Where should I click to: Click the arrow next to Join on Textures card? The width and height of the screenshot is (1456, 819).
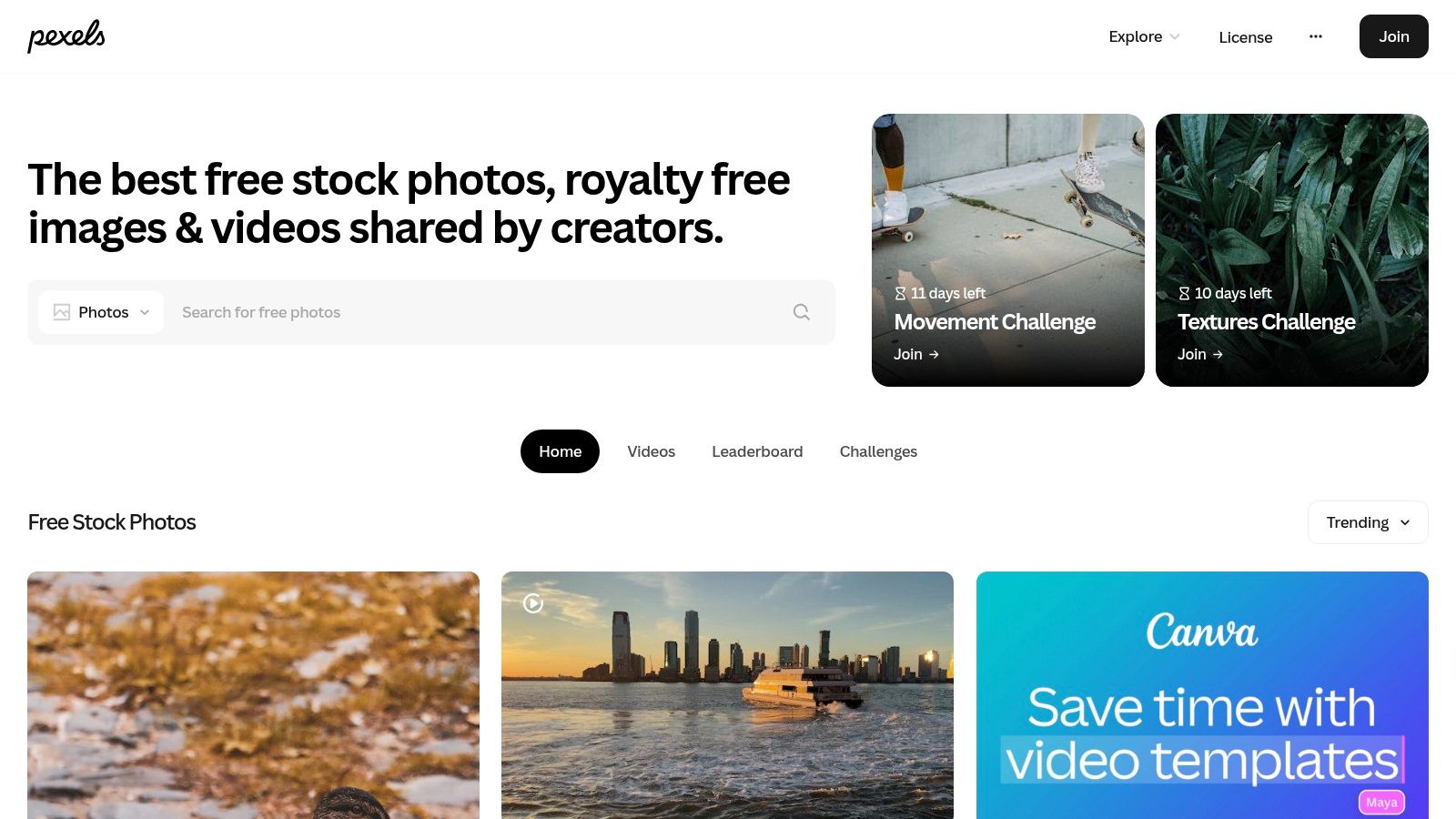1218,354
